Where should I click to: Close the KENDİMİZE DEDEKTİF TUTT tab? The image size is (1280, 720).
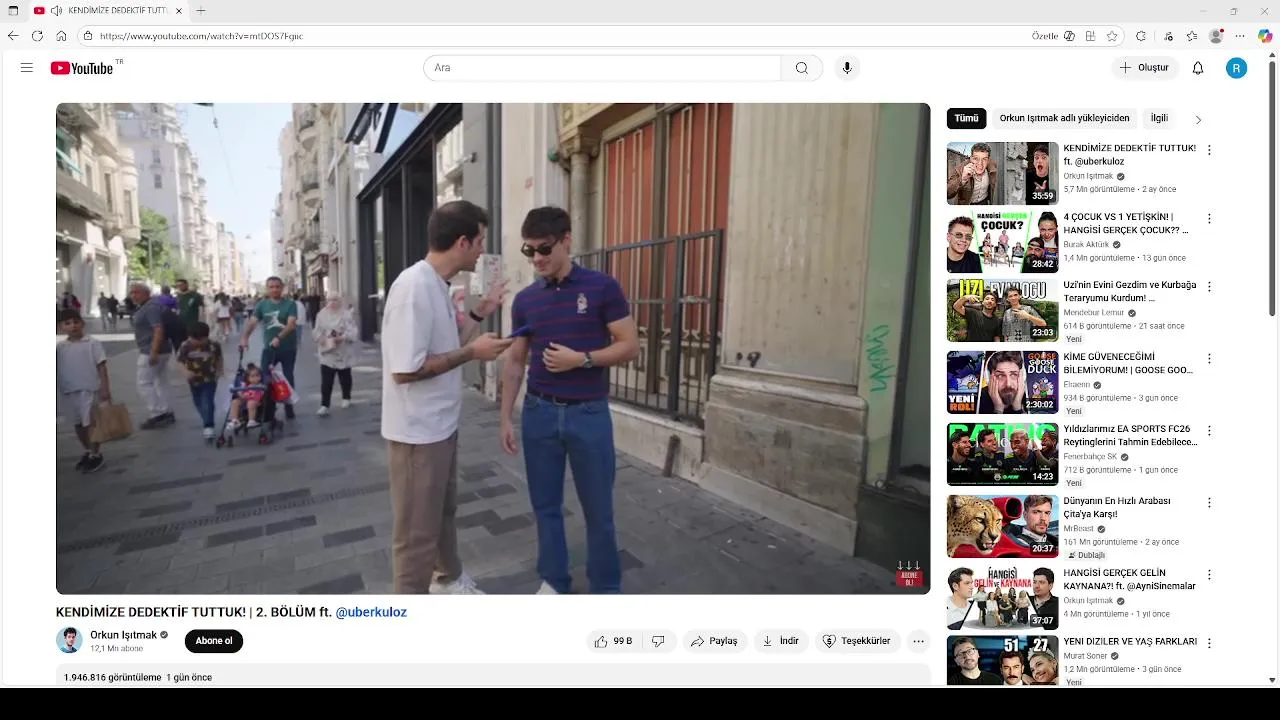click(x=179, y=10)
